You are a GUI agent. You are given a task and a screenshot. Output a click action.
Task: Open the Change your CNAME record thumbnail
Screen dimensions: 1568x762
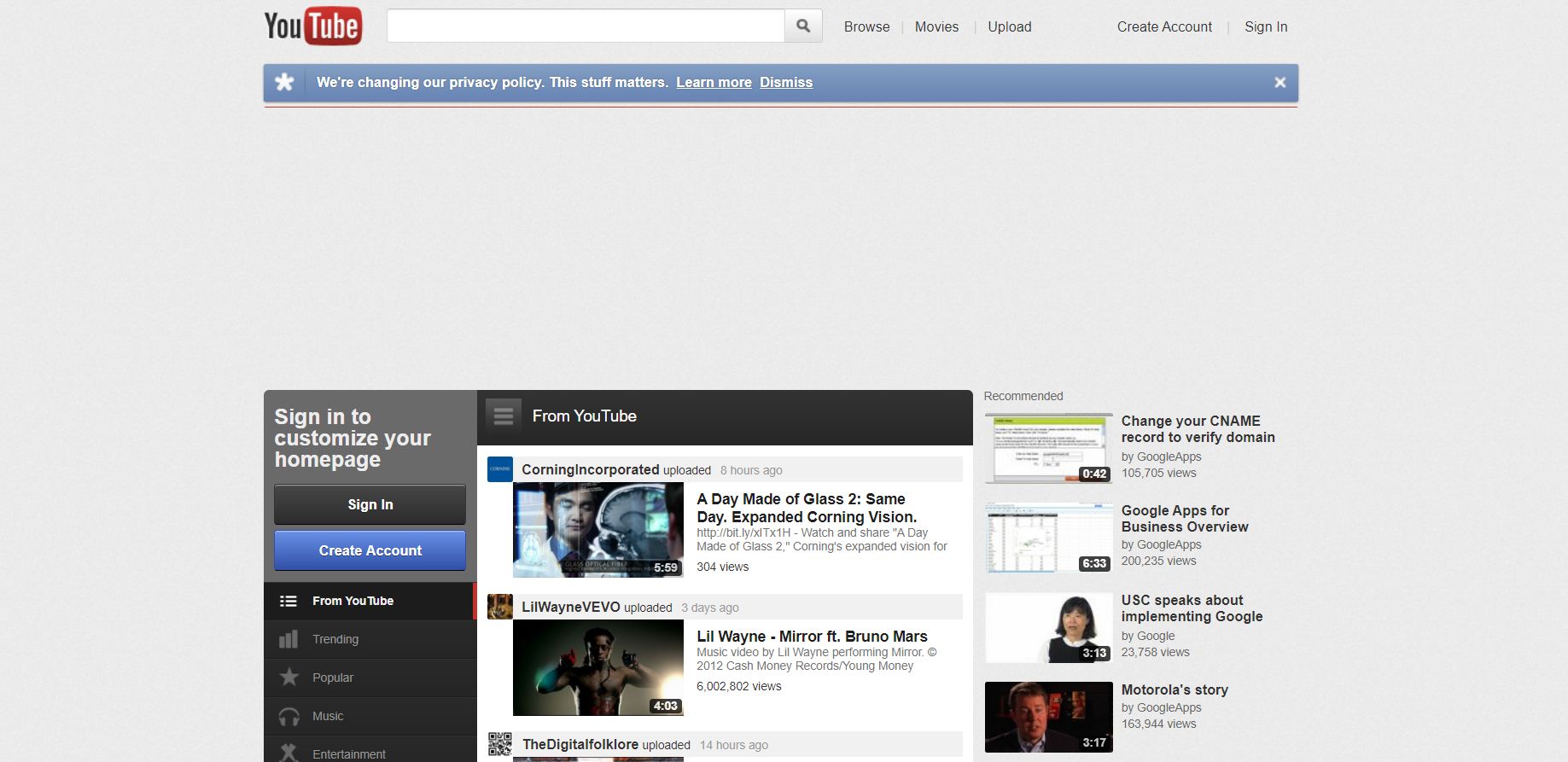tap(1049, 448)
